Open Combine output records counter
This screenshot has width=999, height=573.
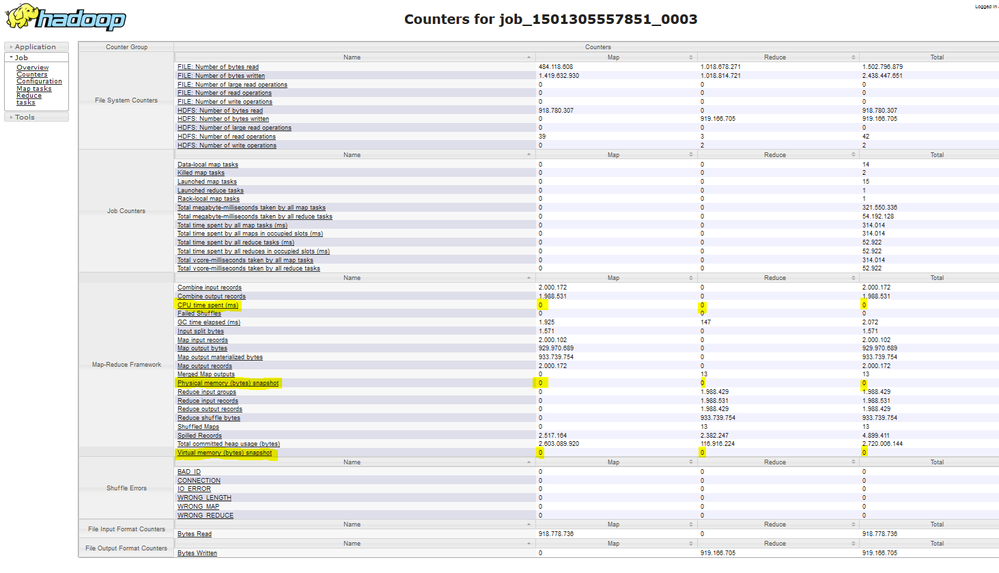point(211,296)
